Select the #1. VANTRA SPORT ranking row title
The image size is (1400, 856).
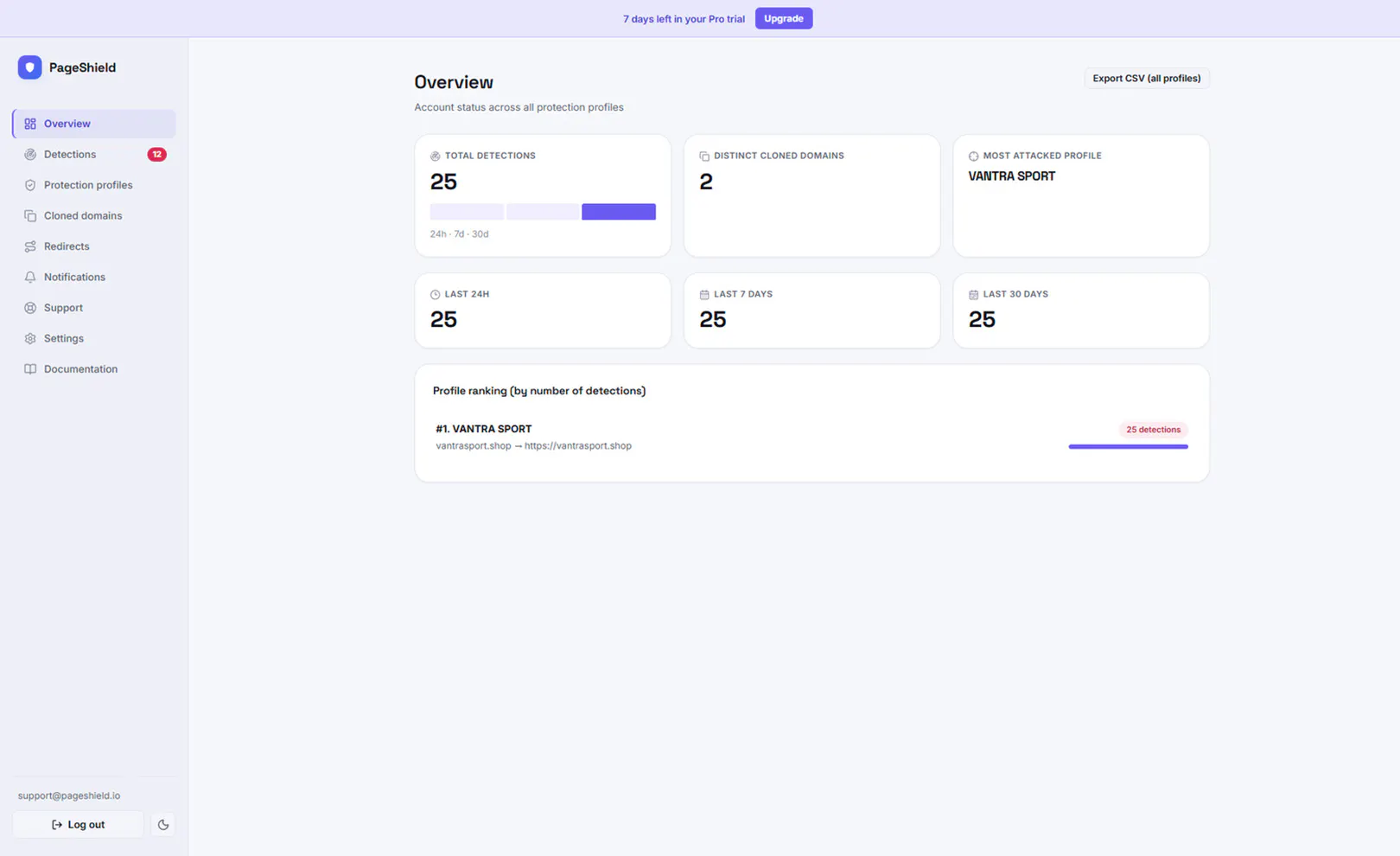[x=484, y=429]
